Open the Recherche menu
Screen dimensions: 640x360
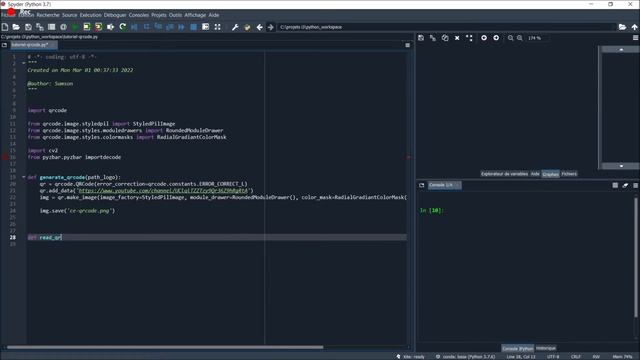point(48,15)
